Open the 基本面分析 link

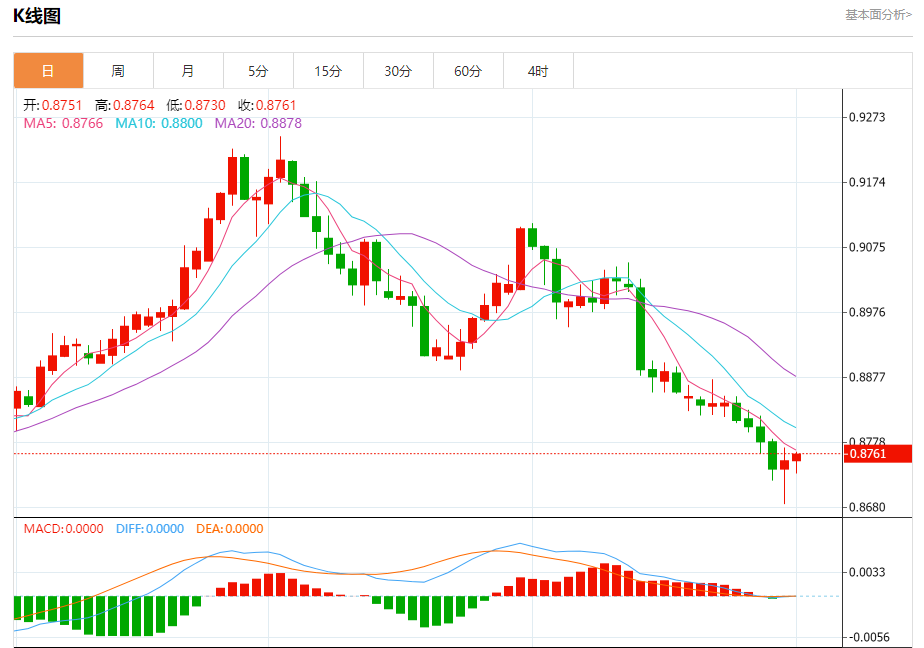tap(878, 15)
